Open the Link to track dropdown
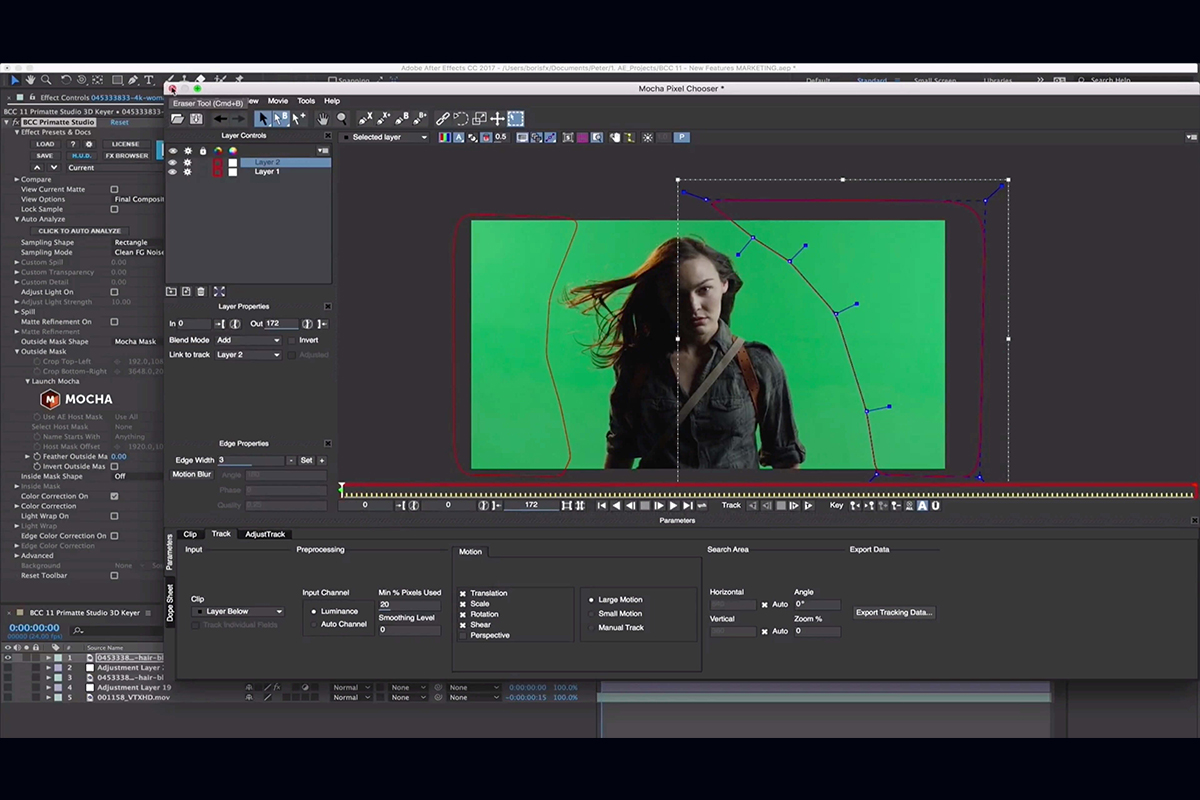 (x=249, y=355)
